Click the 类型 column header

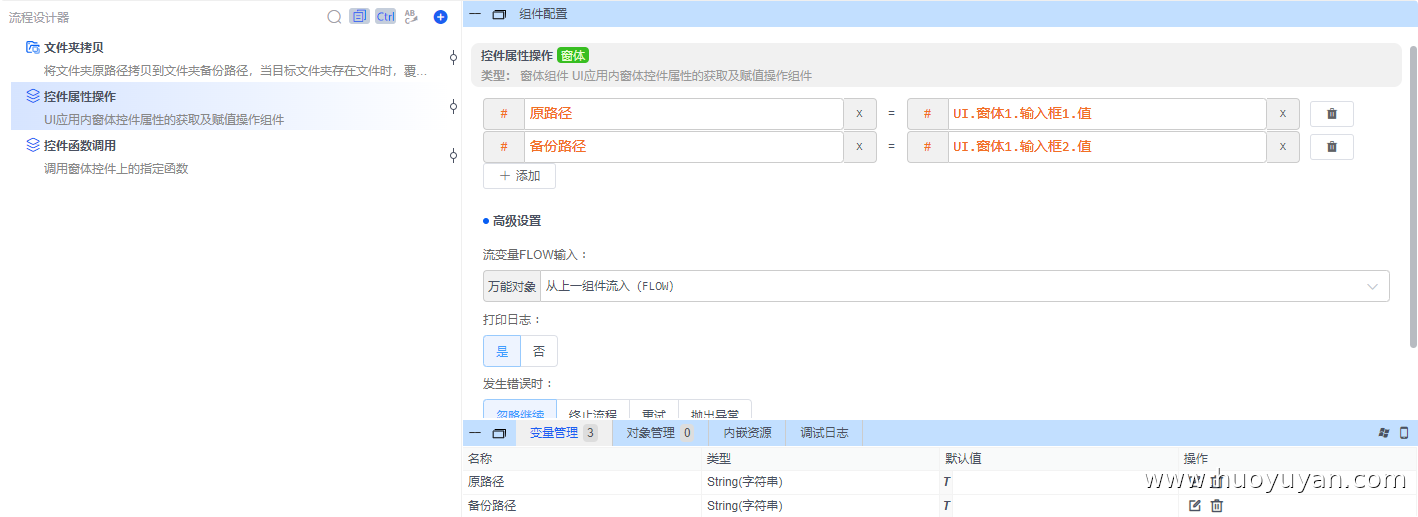pos(719,458)
